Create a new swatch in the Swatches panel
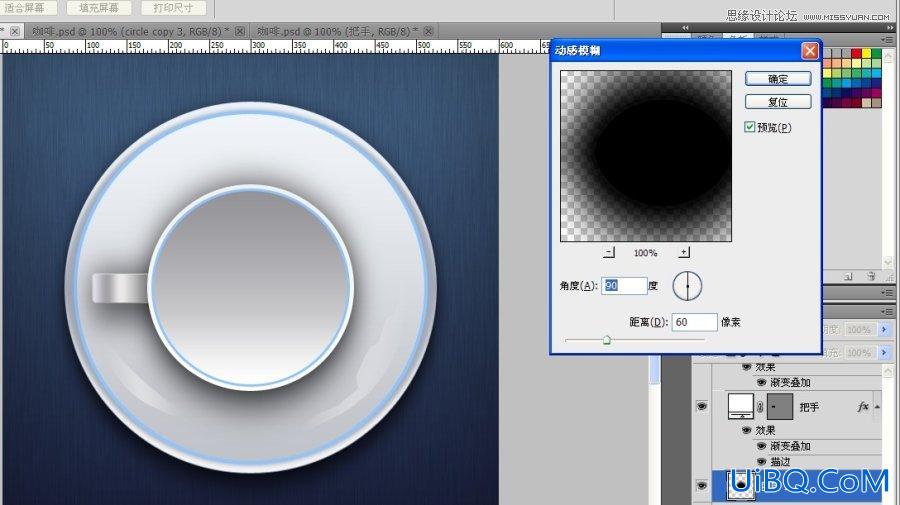This screenshot has width=900, height=505. pyautogui.click(x=848, y=277)
